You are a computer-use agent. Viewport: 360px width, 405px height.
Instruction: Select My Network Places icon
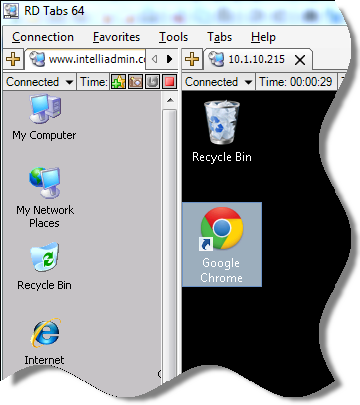[45, 197]
